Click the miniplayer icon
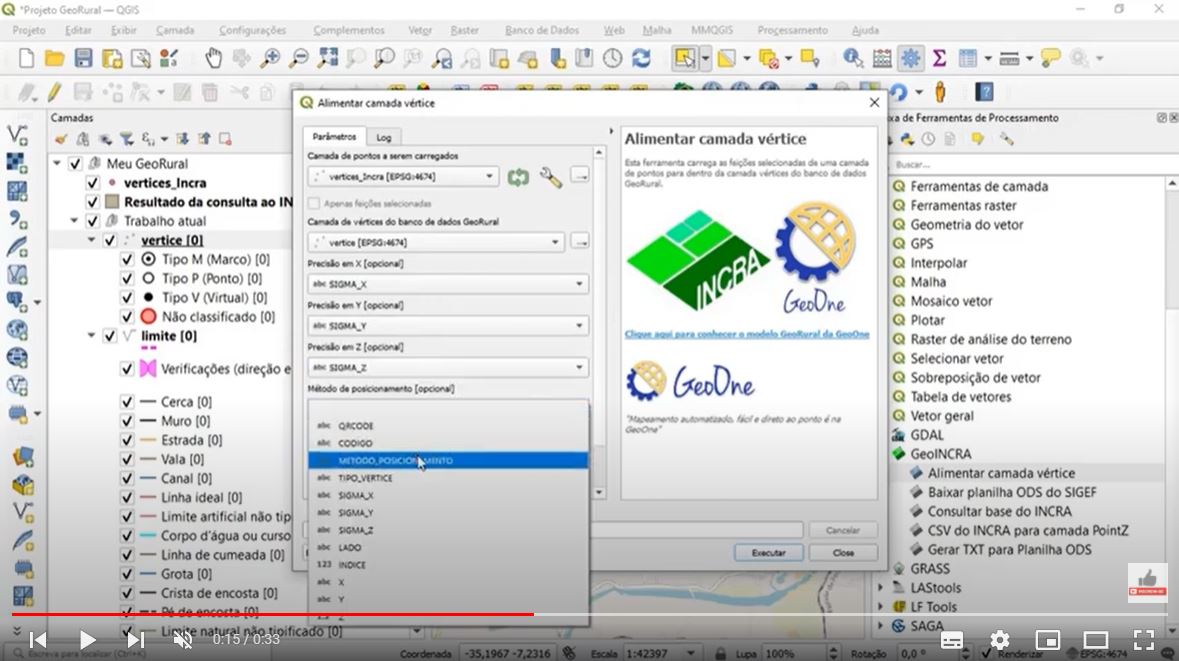This screenshot has width=1179, height=661. pos(1047,640)
